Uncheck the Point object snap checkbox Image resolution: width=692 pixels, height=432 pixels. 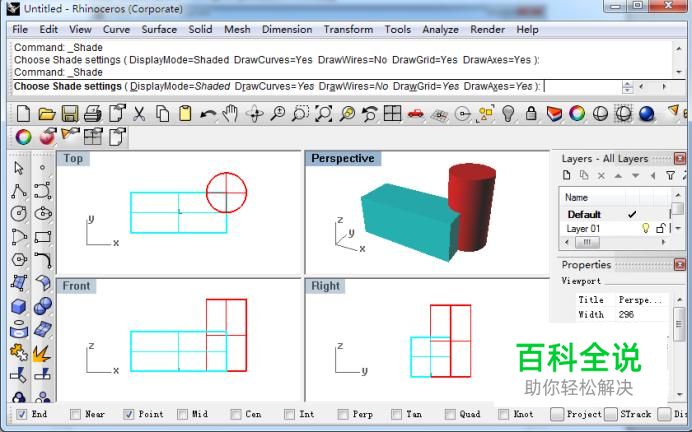click(128, 414)
